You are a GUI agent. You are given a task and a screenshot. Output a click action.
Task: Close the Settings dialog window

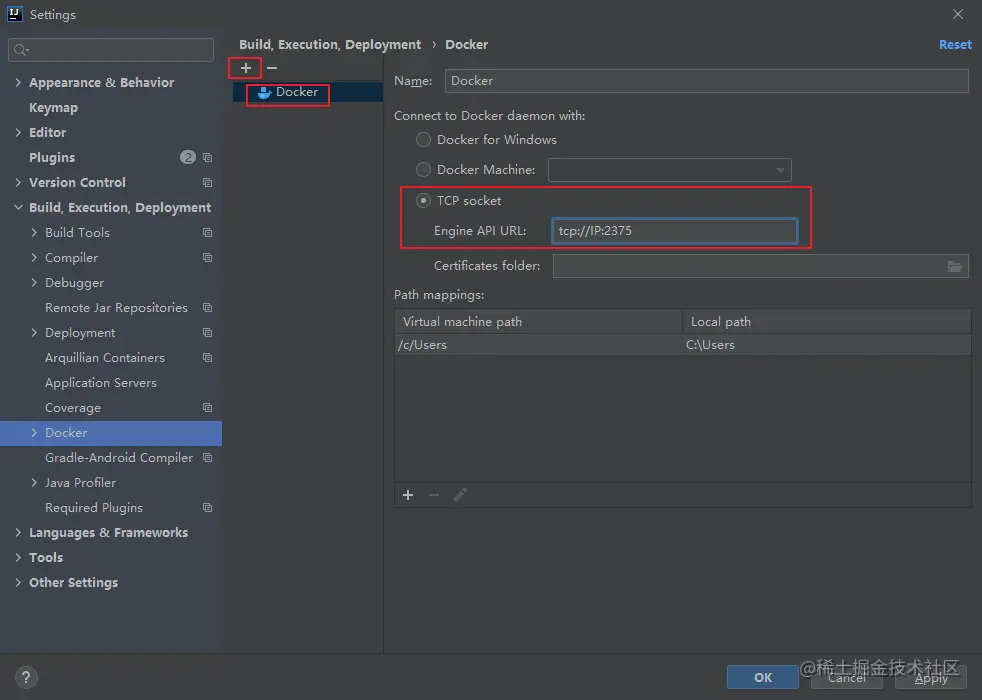(958, 14)
